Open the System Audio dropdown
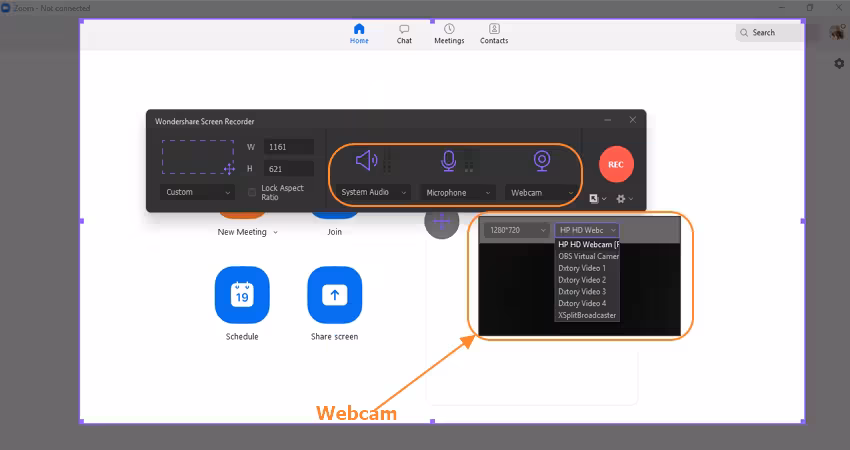The image size is (850, 450). [x=373, y=192]
